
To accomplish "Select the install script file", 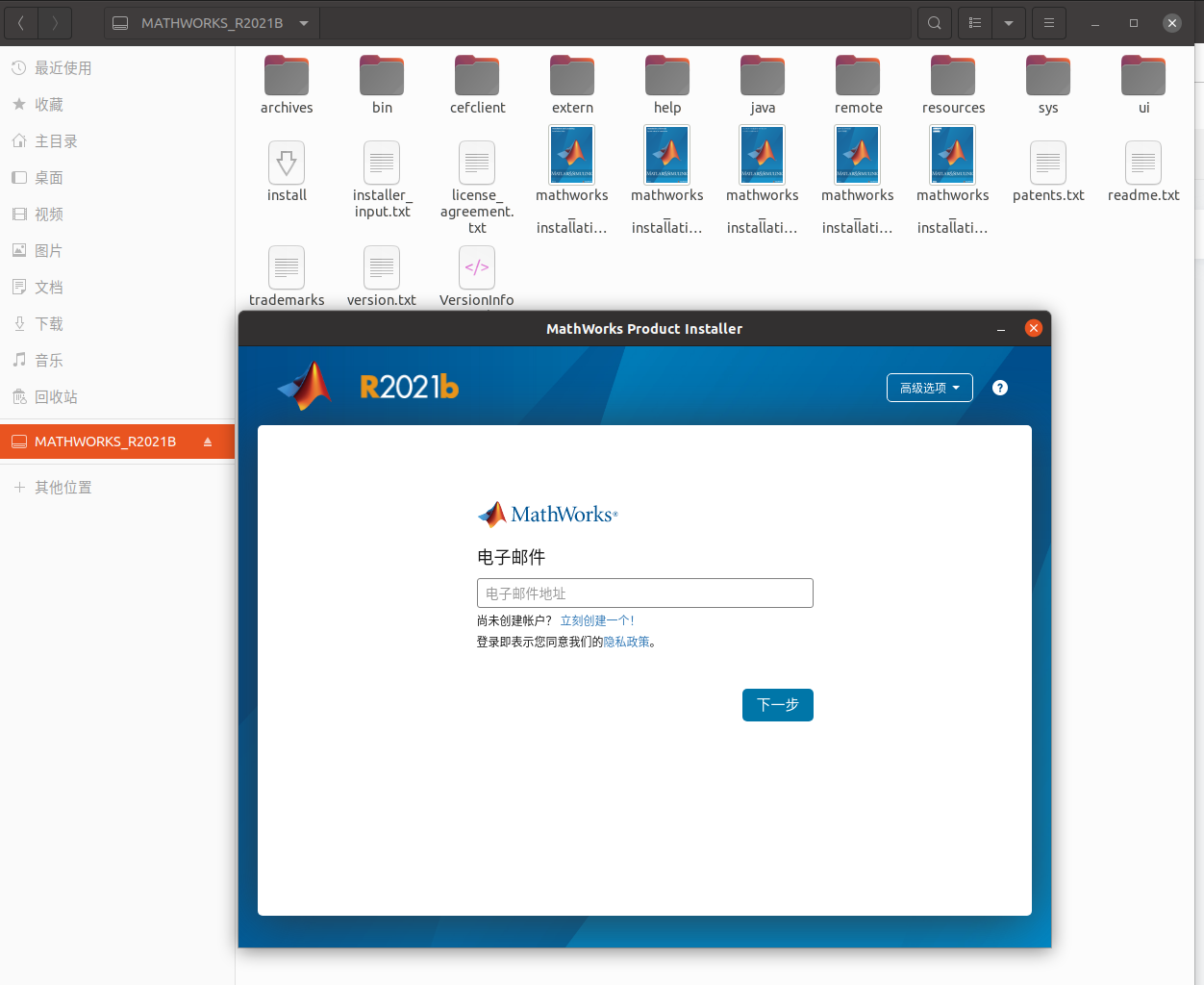I will coord(287,171).
